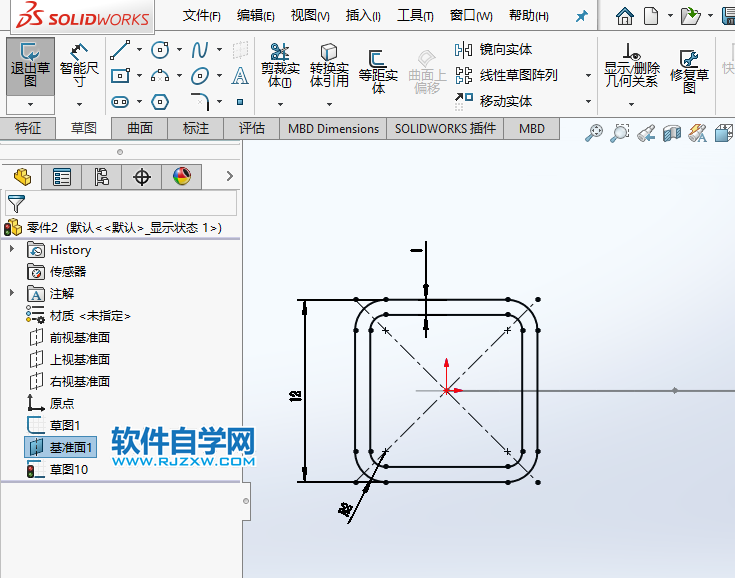Image resolution: width=735 pixels, height=578 pixels.
Task: Open the Rectangle tool dropdown arrow
Action: [x=139, y=75]
